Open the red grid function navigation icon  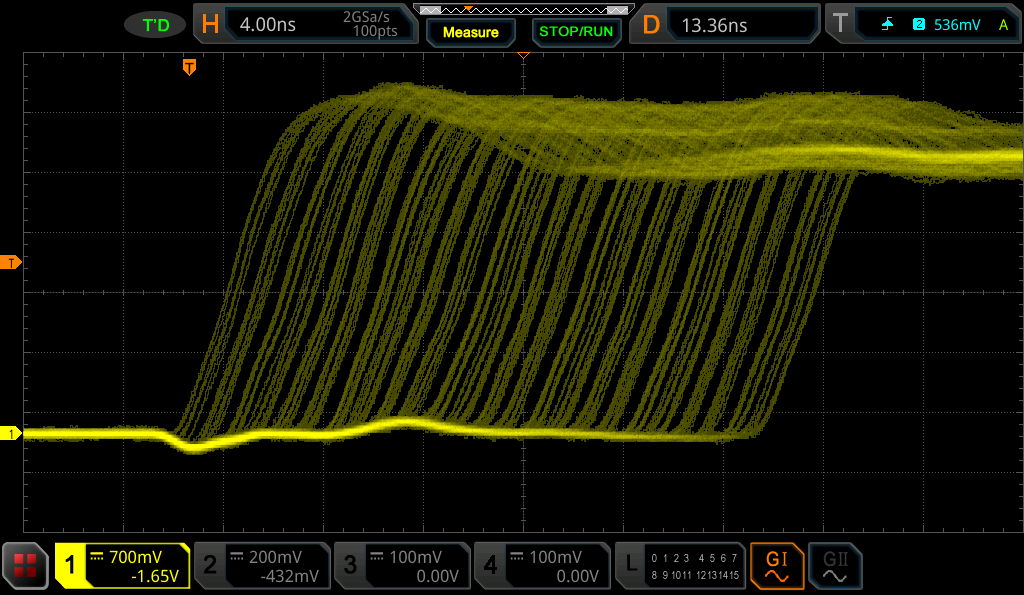click(25, 565)
